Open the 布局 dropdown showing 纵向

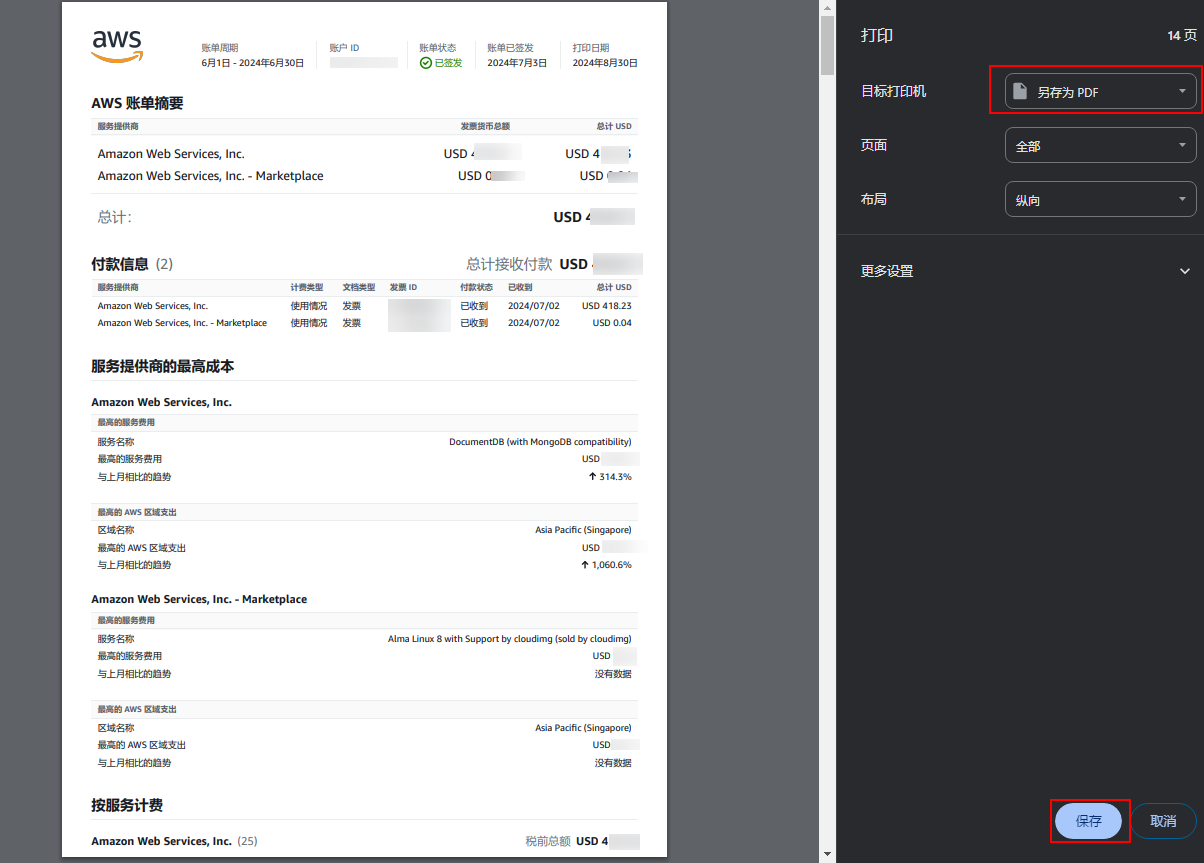(x=1100, y=200)
